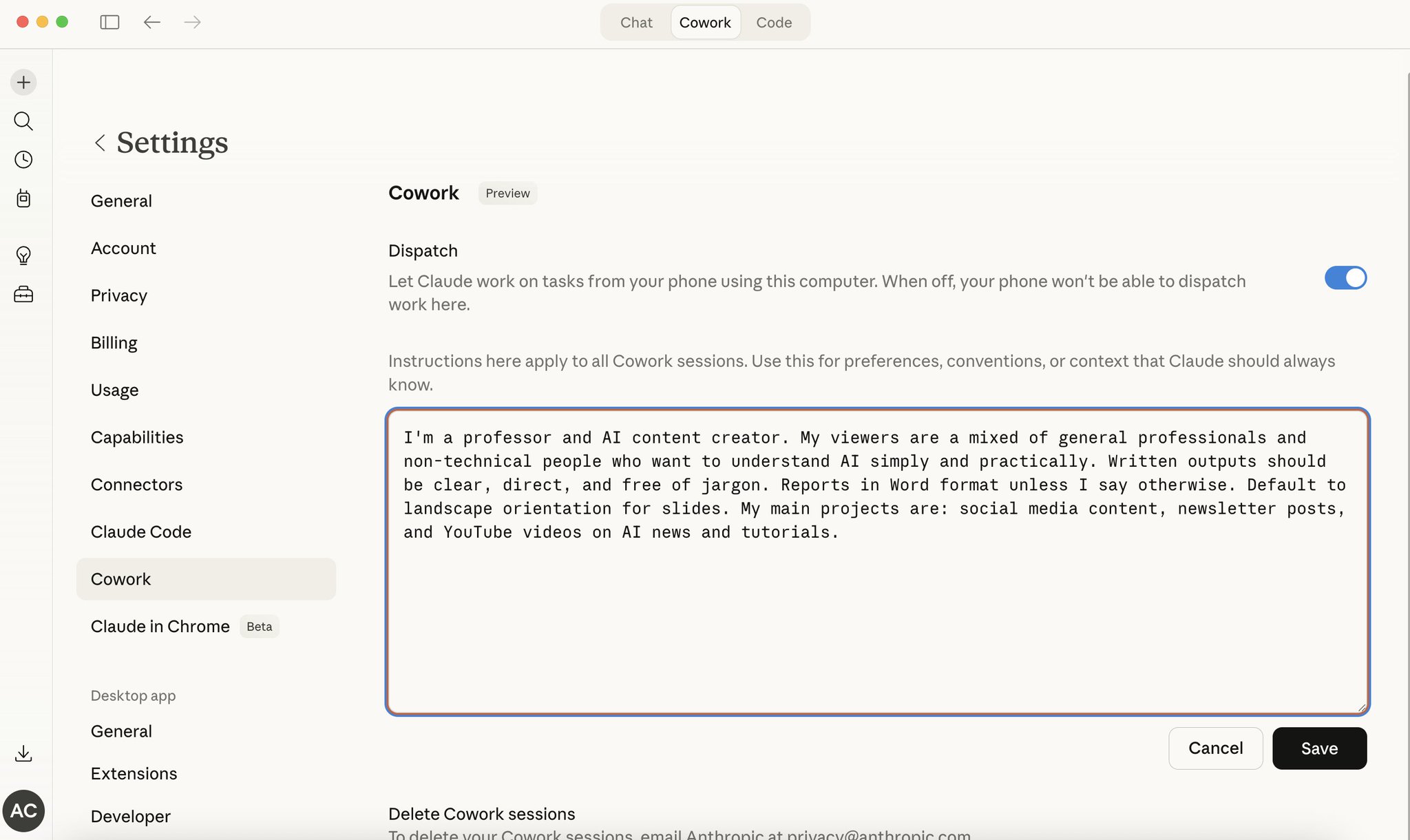Disable the Dispatch toggle switch
1410x840 pixels.
coord(1345,278)
